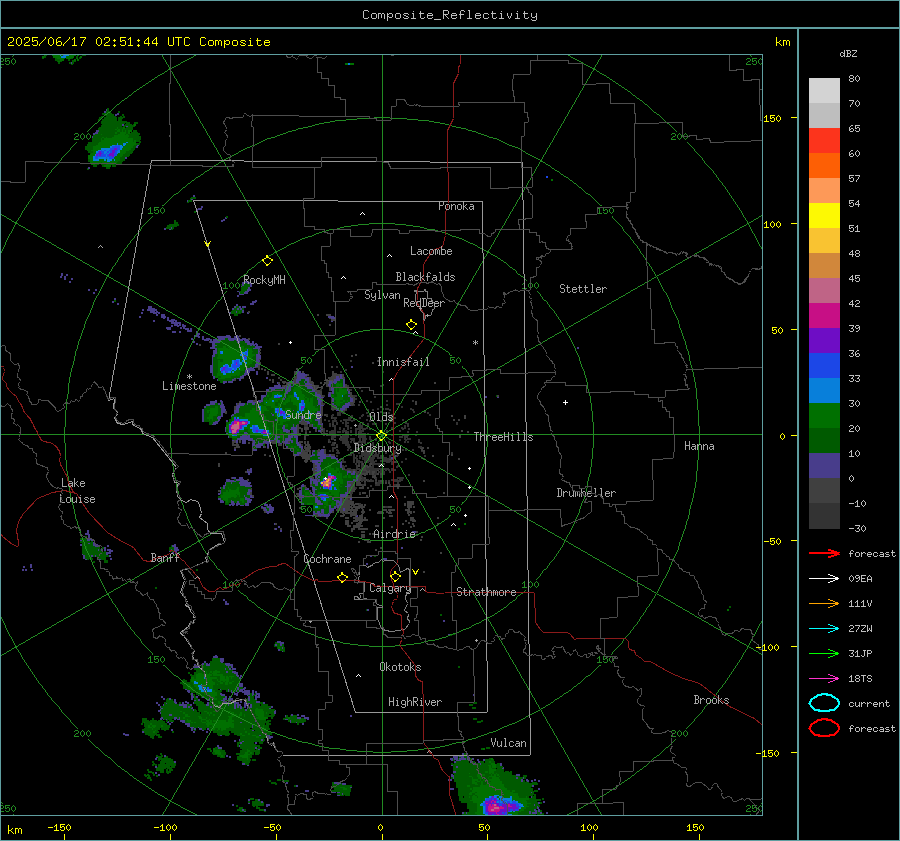Click the dBZ legend heading

(x=848, y=53)
